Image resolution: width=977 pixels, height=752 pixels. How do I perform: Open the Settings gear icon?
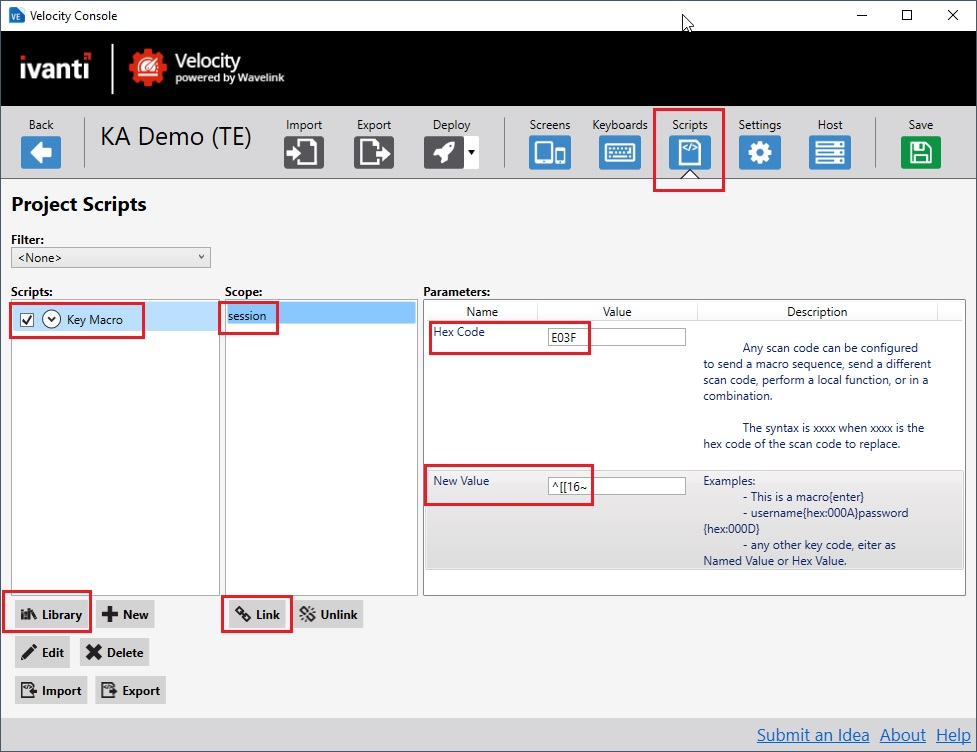click(759, 152)
